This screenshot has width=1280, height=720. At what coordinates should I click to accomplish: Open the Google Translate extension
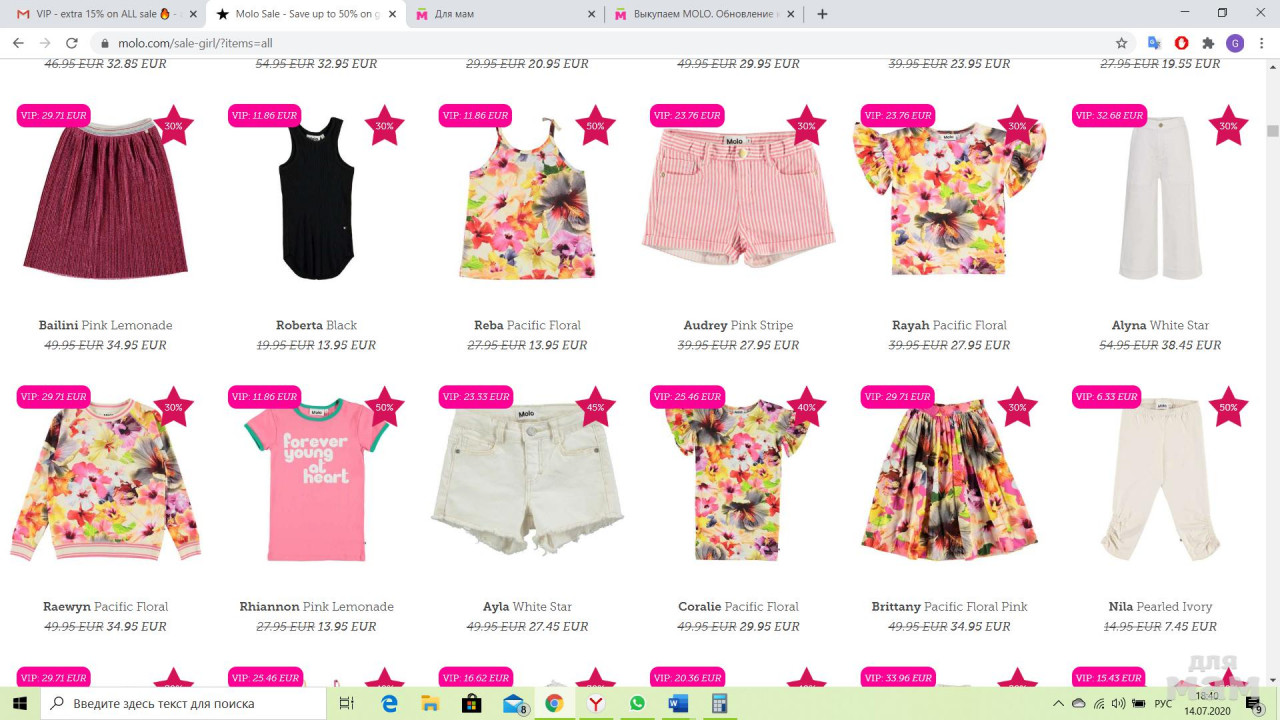[x=1154, y=43]
